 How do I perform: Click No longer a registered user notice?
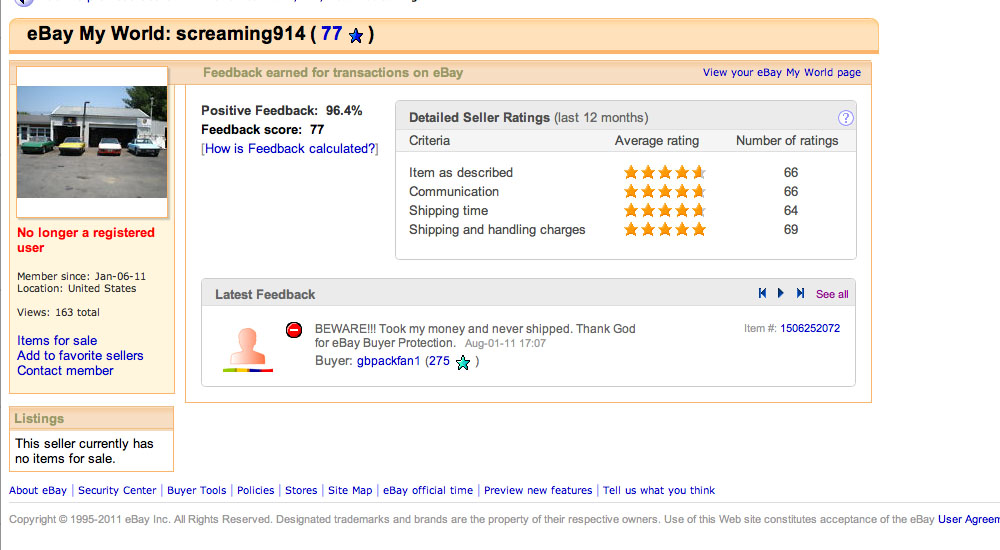(86, 241)
